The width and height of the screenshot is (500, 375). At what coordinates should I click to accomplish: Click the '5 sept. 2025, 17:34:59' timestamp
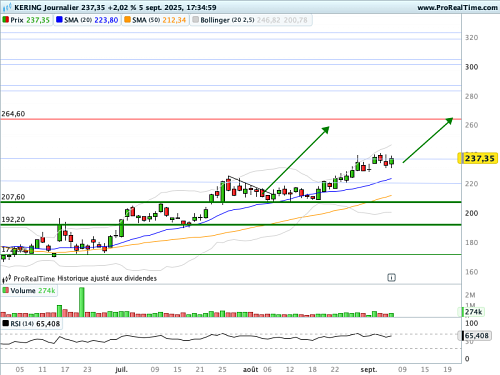pos(178,7)
